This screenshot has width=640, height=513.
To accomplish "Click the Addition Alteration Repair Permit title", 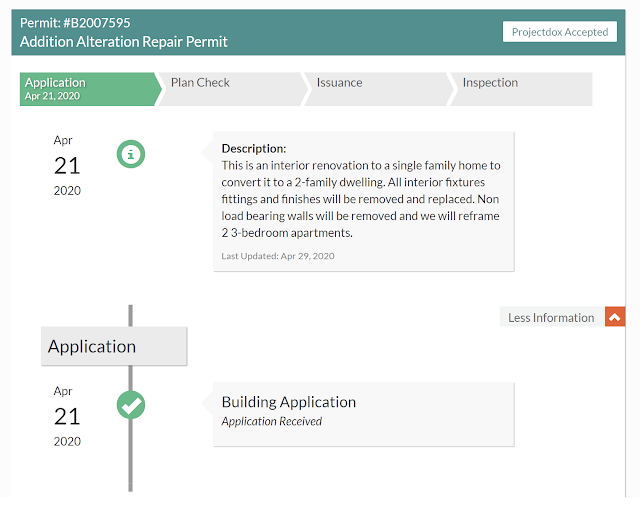I will click(124, 42).
